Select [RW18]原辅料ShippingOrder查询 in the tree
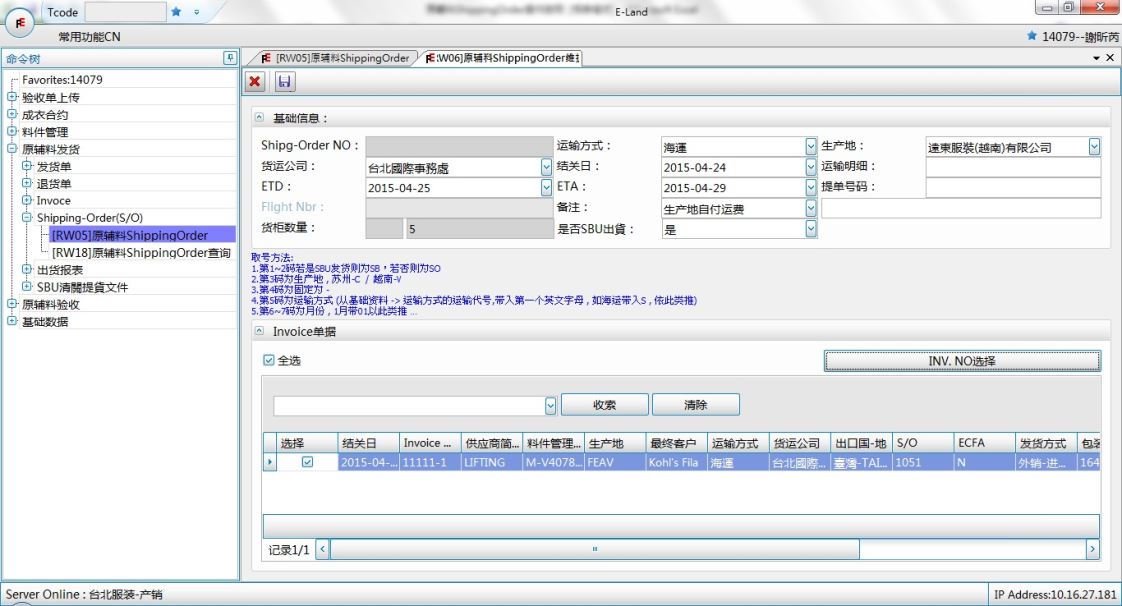The height and width of the screenshot is (606, 1122). [140, 253]
